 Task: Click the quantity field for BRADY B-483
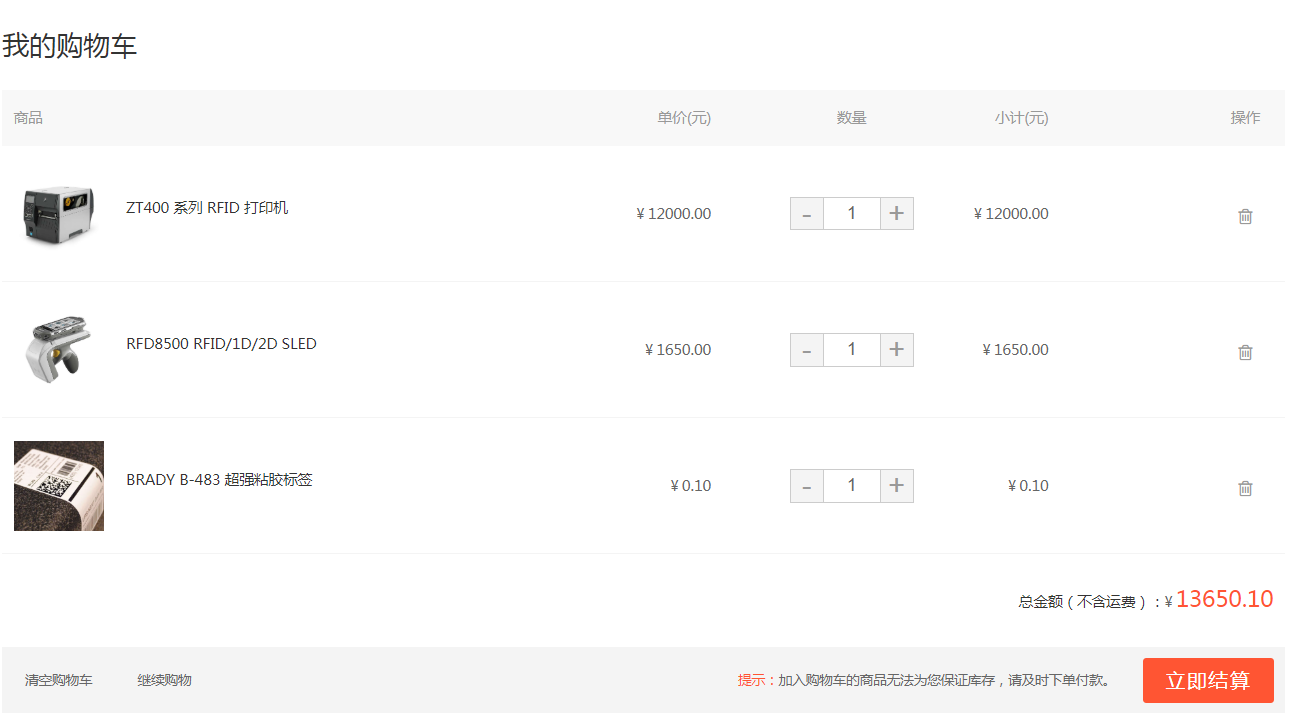pyautogui.click(x=852, y=486)
